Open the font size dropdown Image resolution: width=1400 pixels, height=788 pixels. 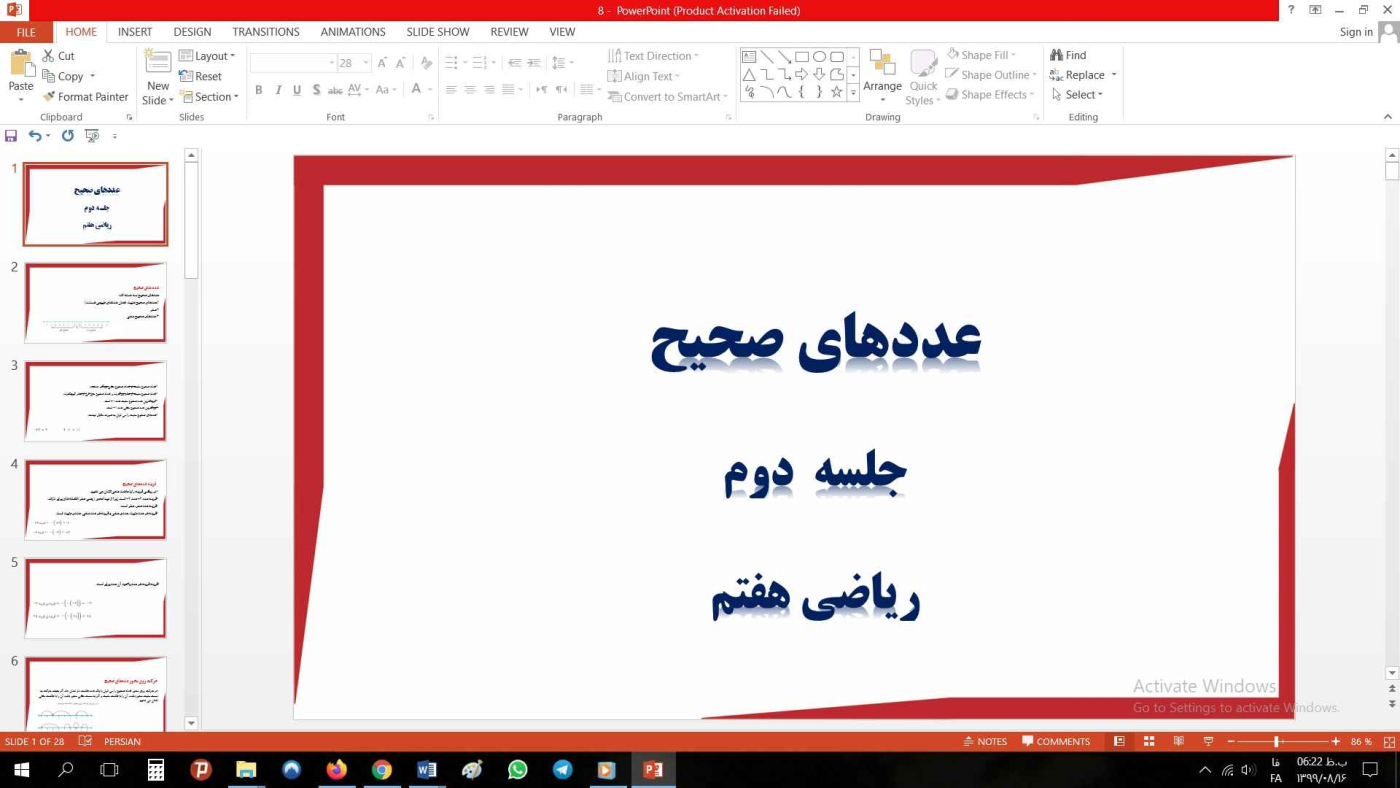(366, 63)
